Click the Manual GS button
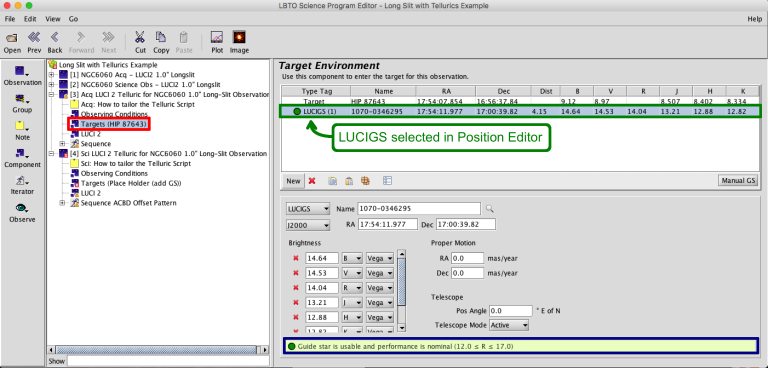This screenshot has width=768, height=368. pyautogui.click(x=738, y=180)
